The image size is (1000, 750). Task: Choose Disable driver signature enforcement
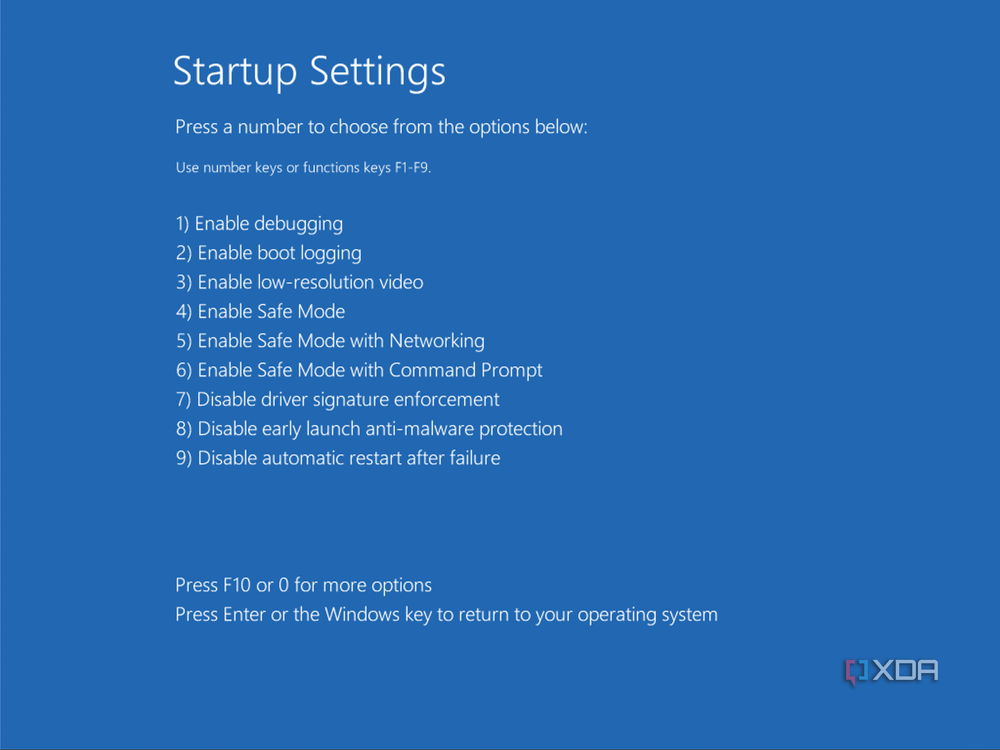[x=337, y=399]
